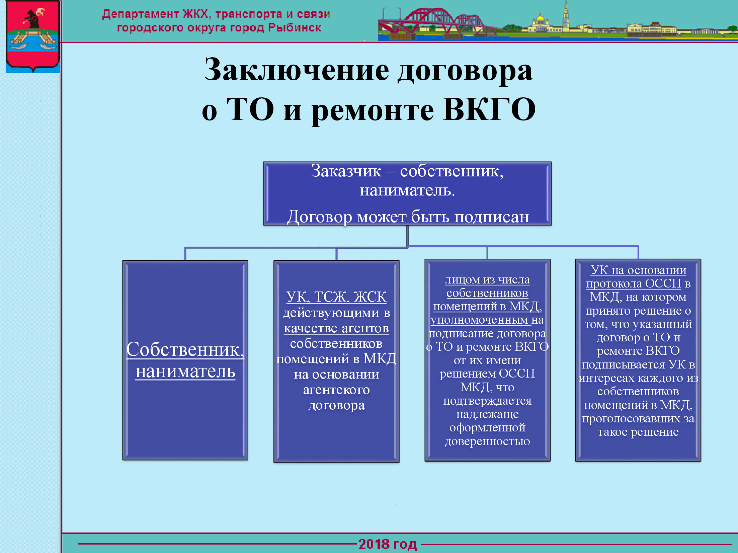Click underlined word 'уполномоченным'

pyautogui.click(x=480, y=321)
